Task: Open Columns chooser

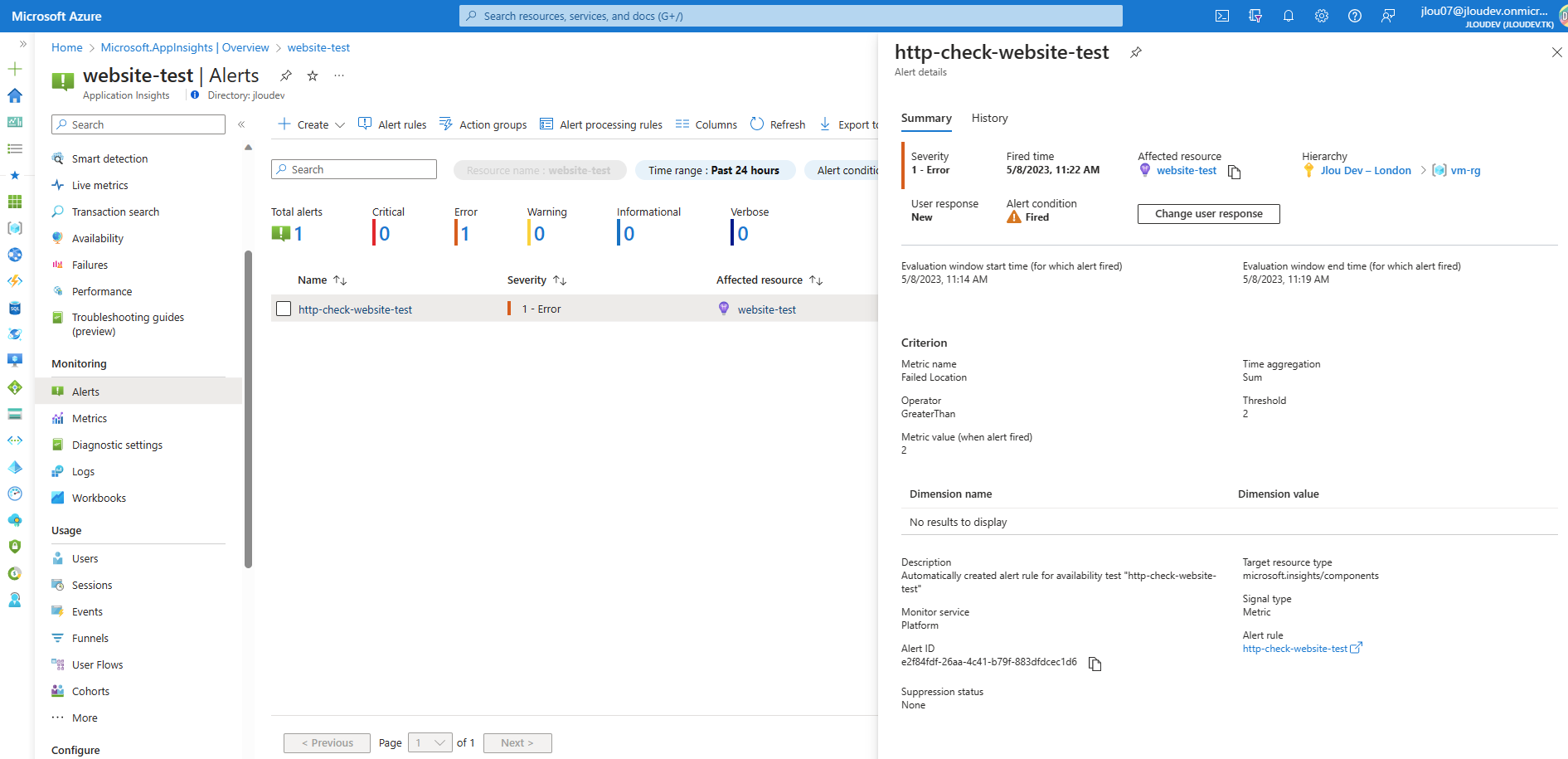Action: point(706,124)
